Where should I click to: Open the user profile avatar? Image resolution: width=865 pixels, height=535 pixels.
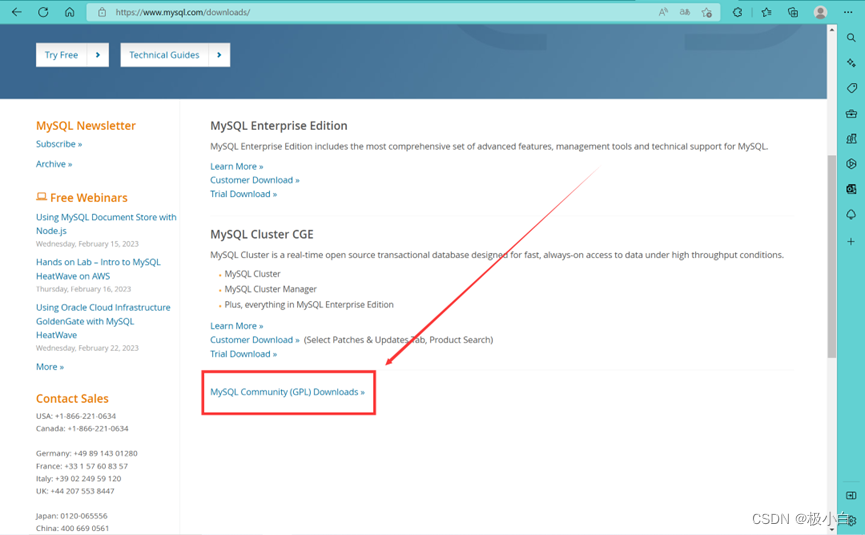click(820, 12)
